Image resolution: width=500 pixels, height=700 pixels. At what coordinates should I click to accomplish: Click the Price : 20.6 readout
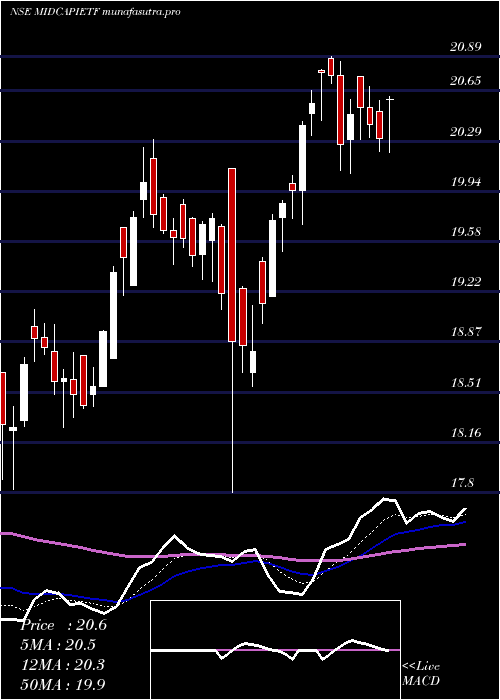pyautogui.click(x=63, y=625)
